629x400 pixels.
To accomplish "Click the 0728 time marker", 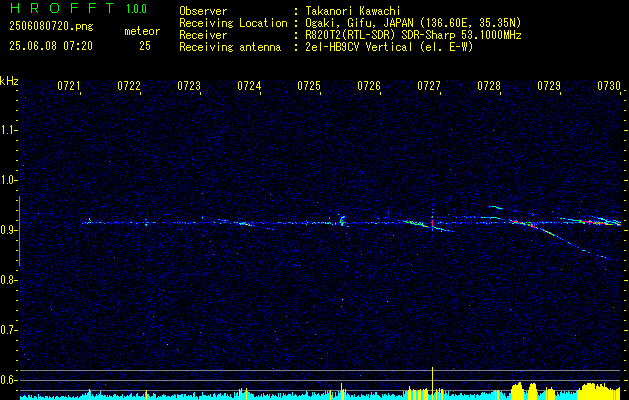I will click(489, 86).
